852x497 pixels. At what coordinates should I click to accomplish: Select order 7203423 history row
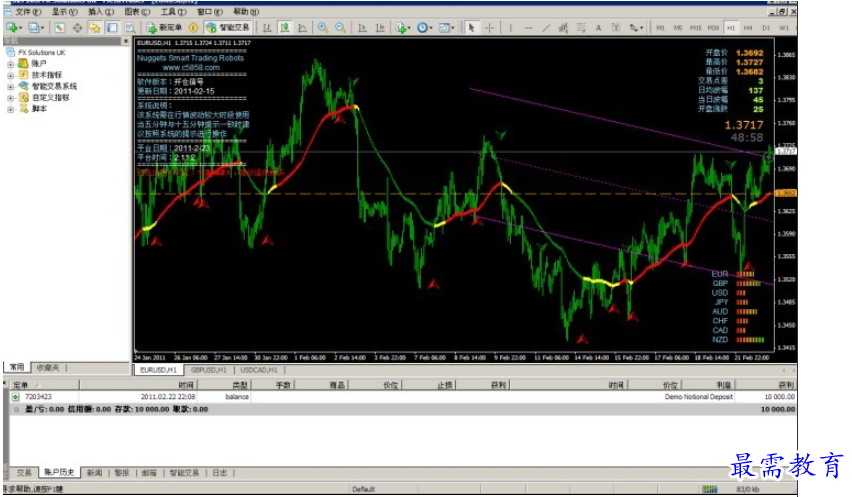click(403, 397)
